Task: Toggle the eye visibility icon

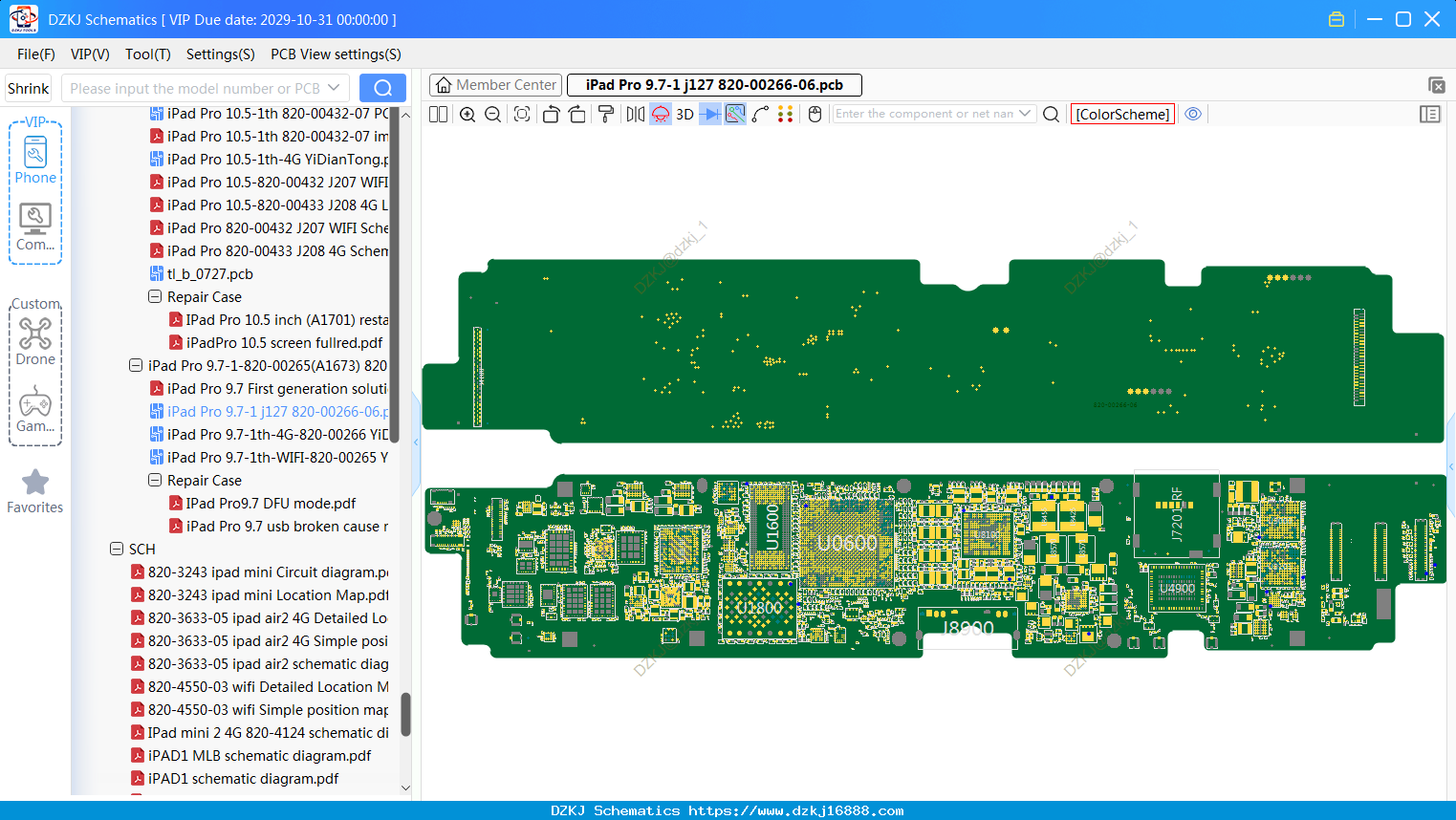Action: click(1193, 114)
